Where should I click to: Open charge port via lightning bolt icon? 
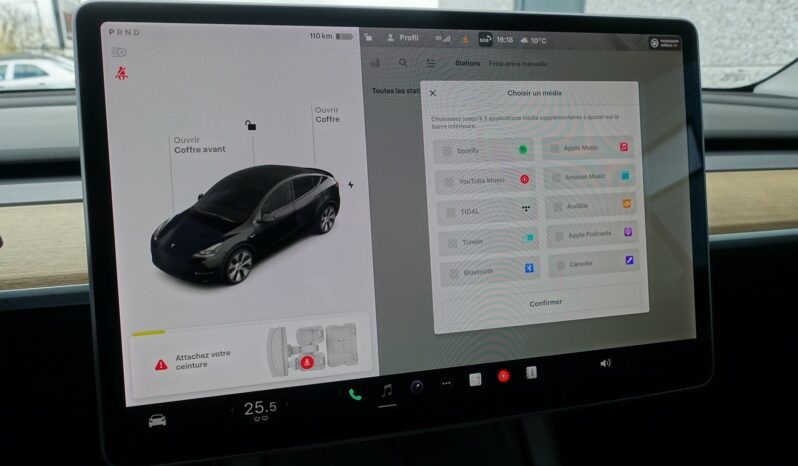tap(351, 184)
